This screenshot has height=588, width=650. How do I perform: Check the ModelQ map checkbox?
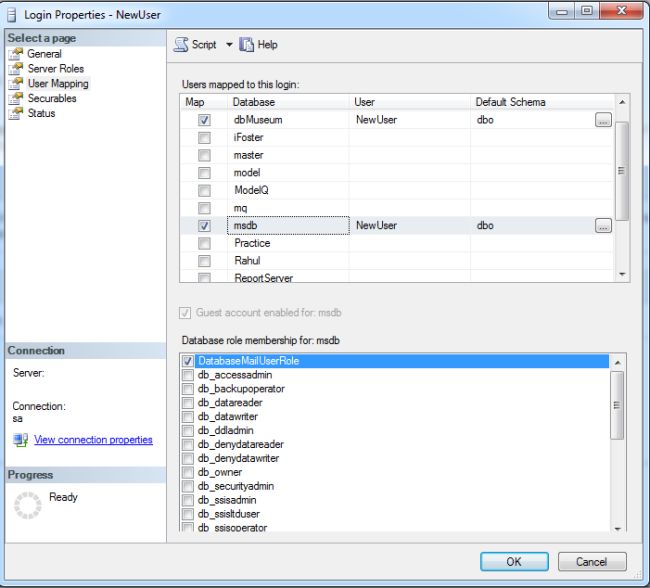tap(204, 190)
